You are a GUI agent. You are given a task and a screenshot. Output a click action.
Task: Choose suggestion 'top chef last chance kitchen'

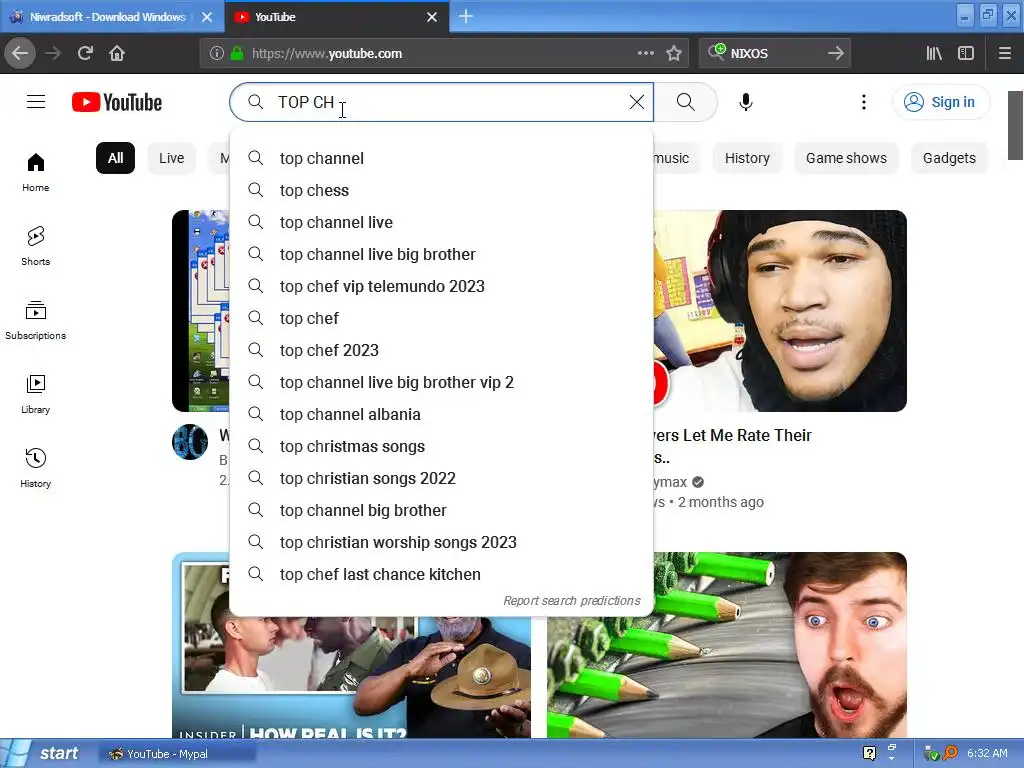(x=441, y=574)
